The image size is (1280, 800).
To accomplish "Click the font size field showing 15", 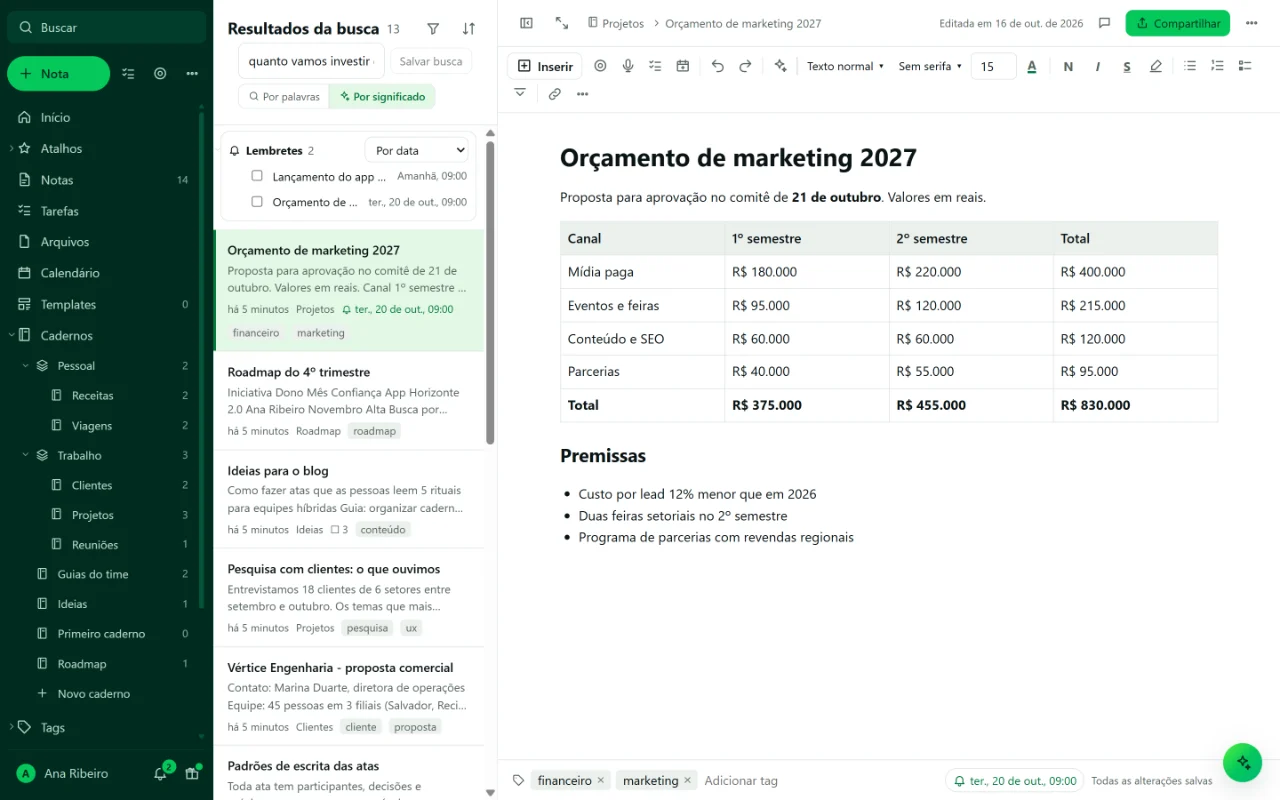I will click(993, 66).
